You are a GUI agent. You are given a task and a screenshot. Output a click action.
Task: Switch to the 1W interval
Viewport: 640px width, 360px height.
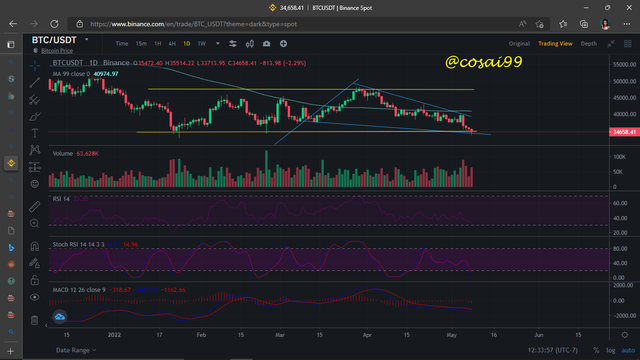[202, 44]
